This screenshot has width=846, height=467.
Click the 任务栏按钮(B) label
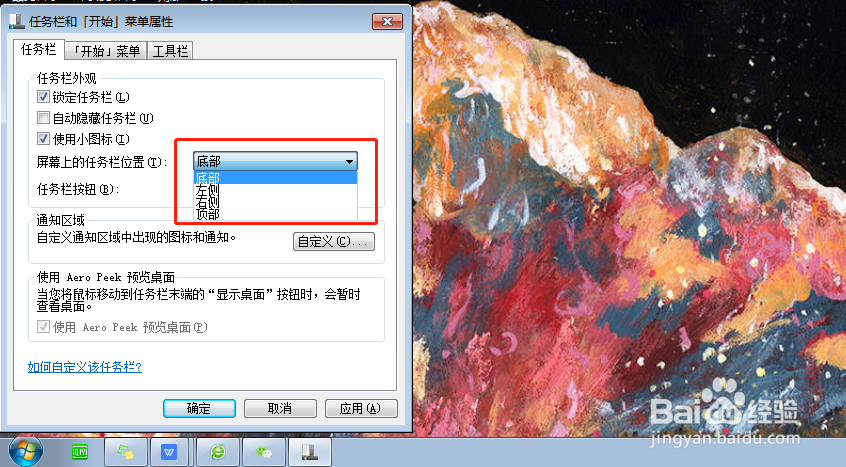coord(78,189)
